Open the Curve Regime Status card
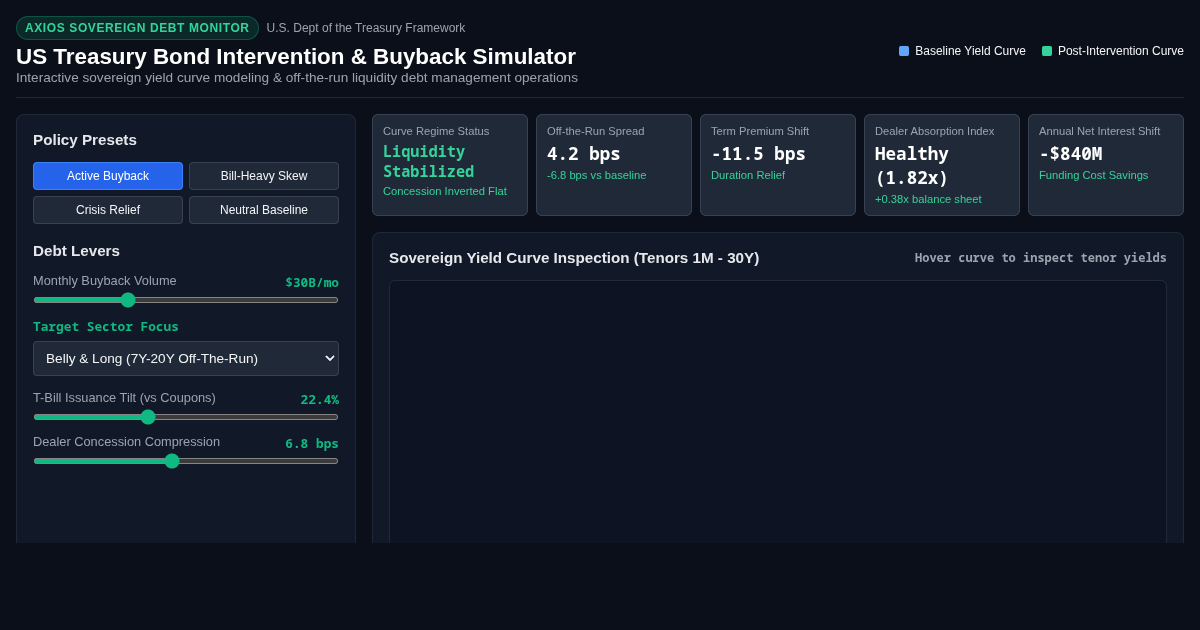The width and height of the screenshot is (1200, 630). tap(450, 165)
